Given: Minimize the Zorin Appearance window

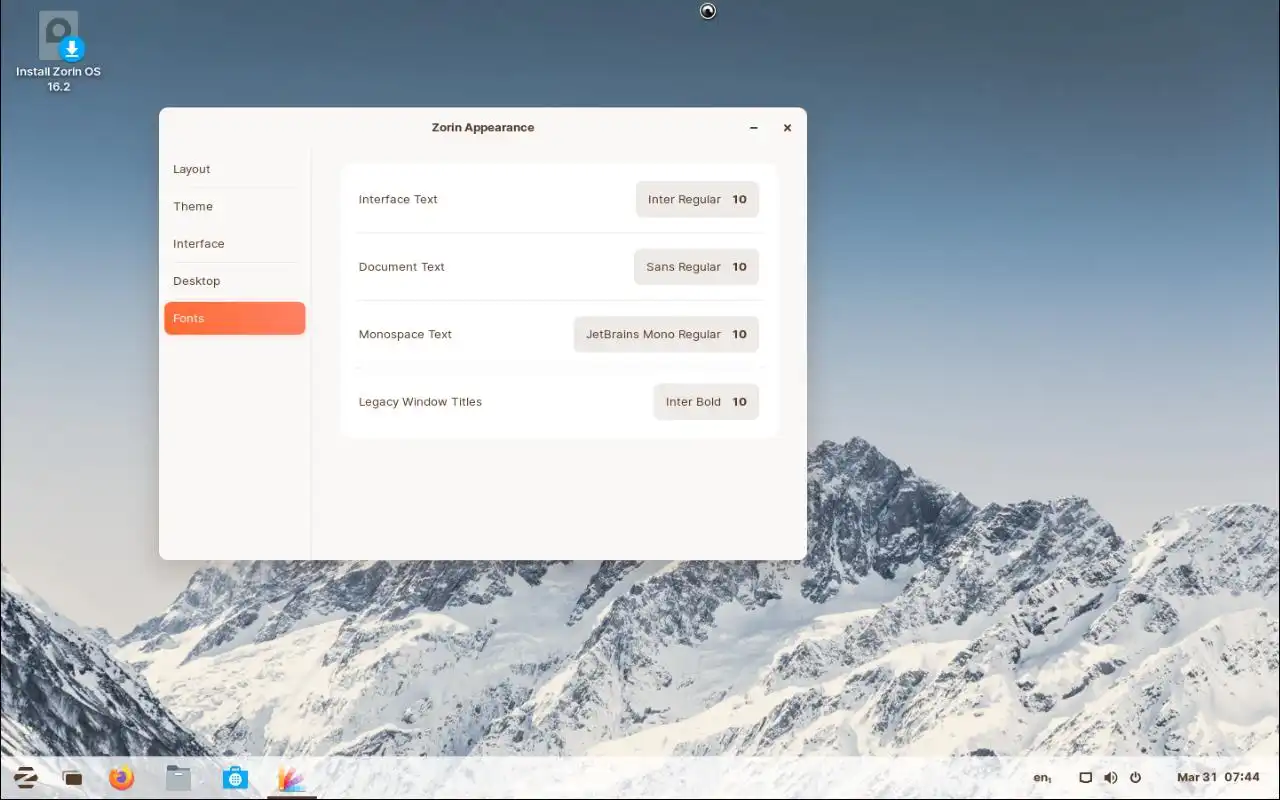Looking at the screenshot, I should pyautogui.click(x=754, y=128).
